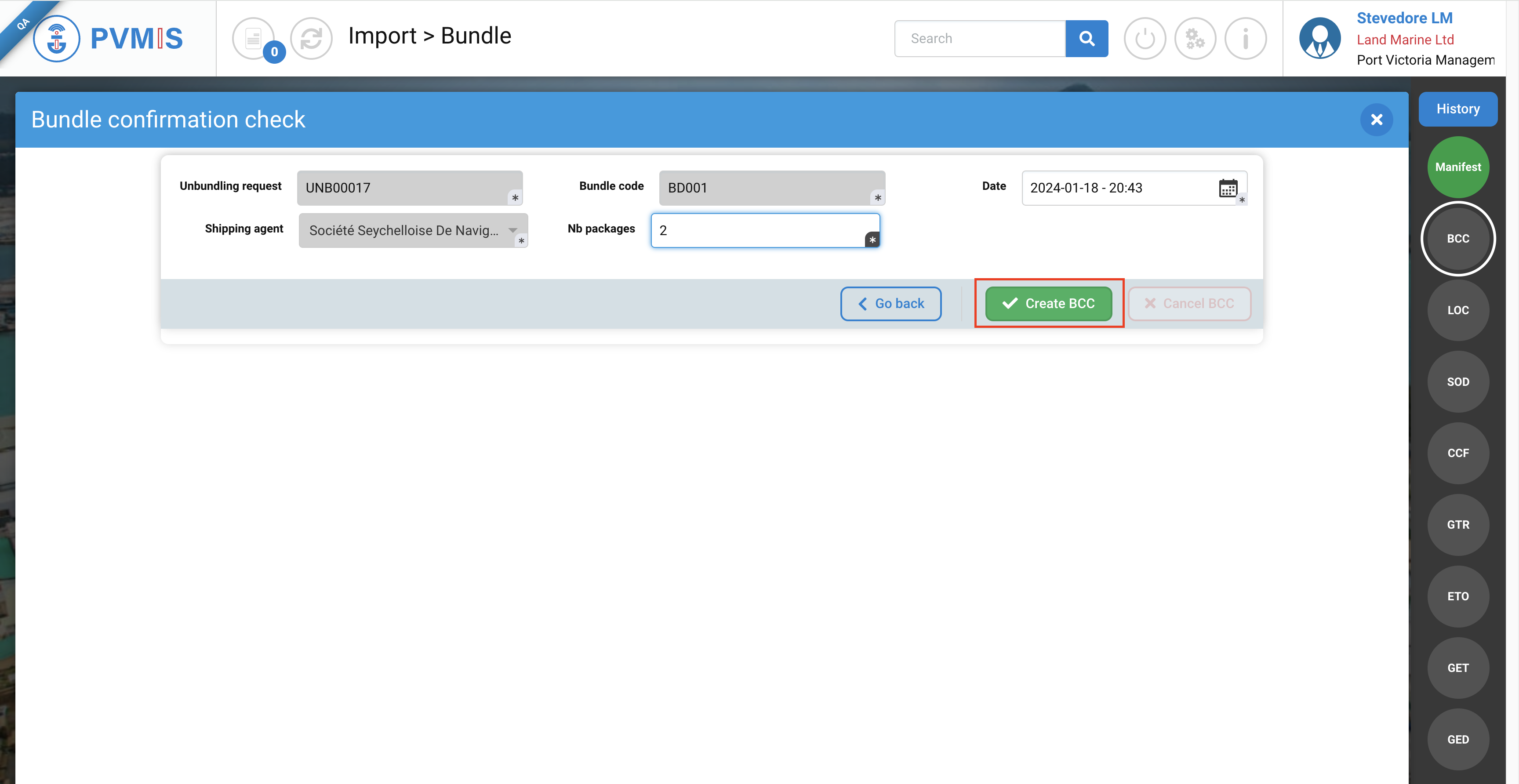Select the GTR step circle
This screenshot has width=1519, height=784.
1457,525
